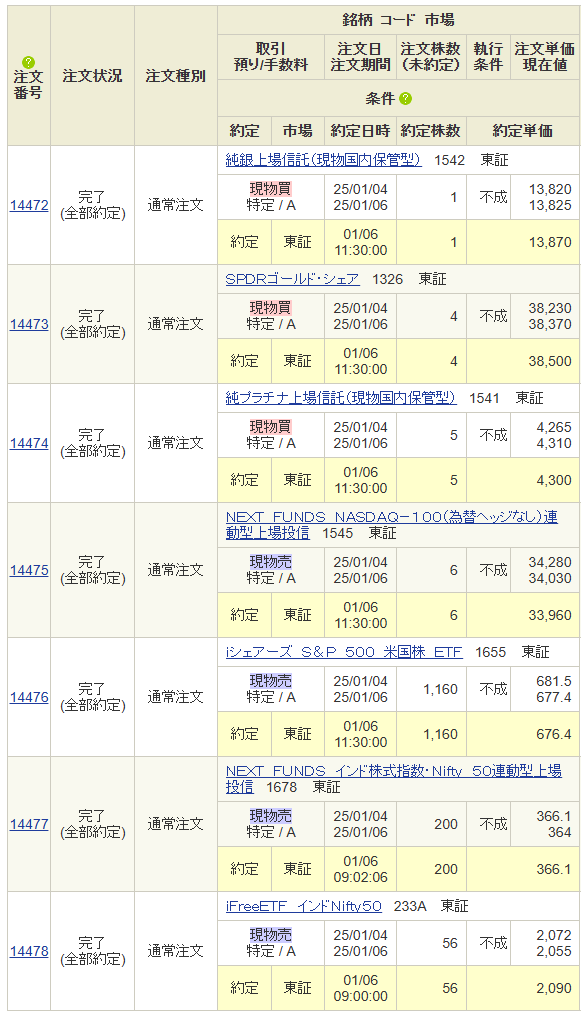Click 現物売 label in order 14476 row
Screen dimensions: 581x1012
click(270, 681)
